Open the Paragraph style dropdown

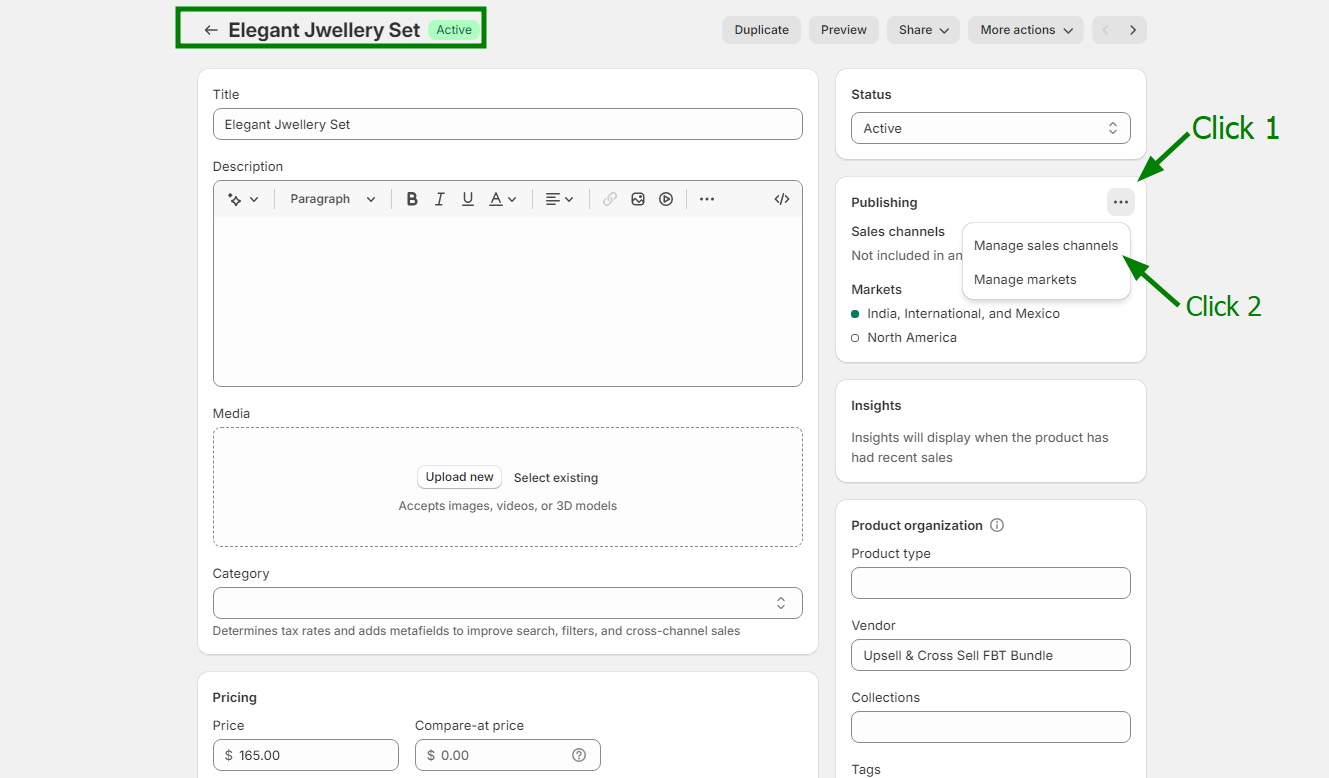click(332, 199)
